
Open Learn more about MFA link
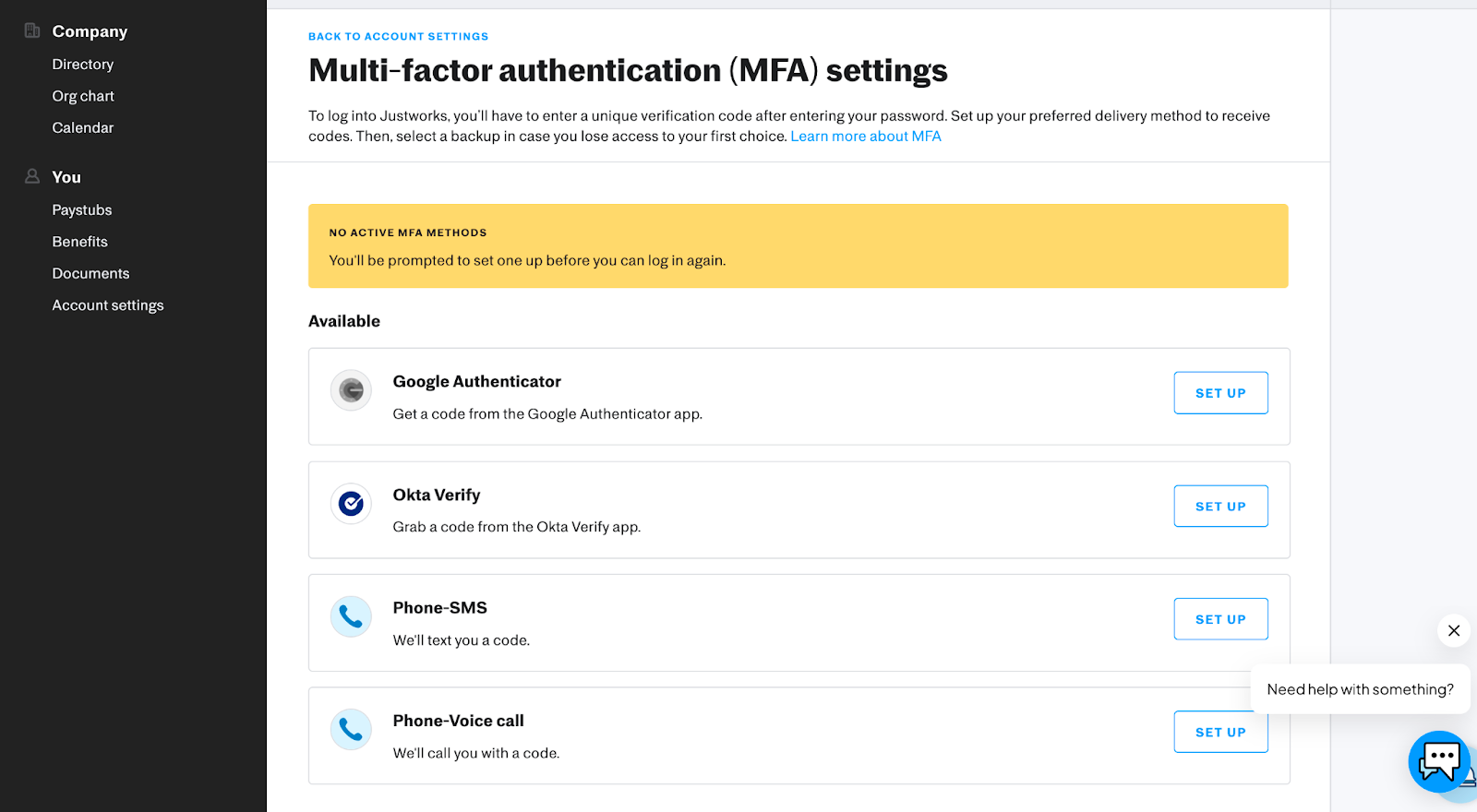point(866,137)
